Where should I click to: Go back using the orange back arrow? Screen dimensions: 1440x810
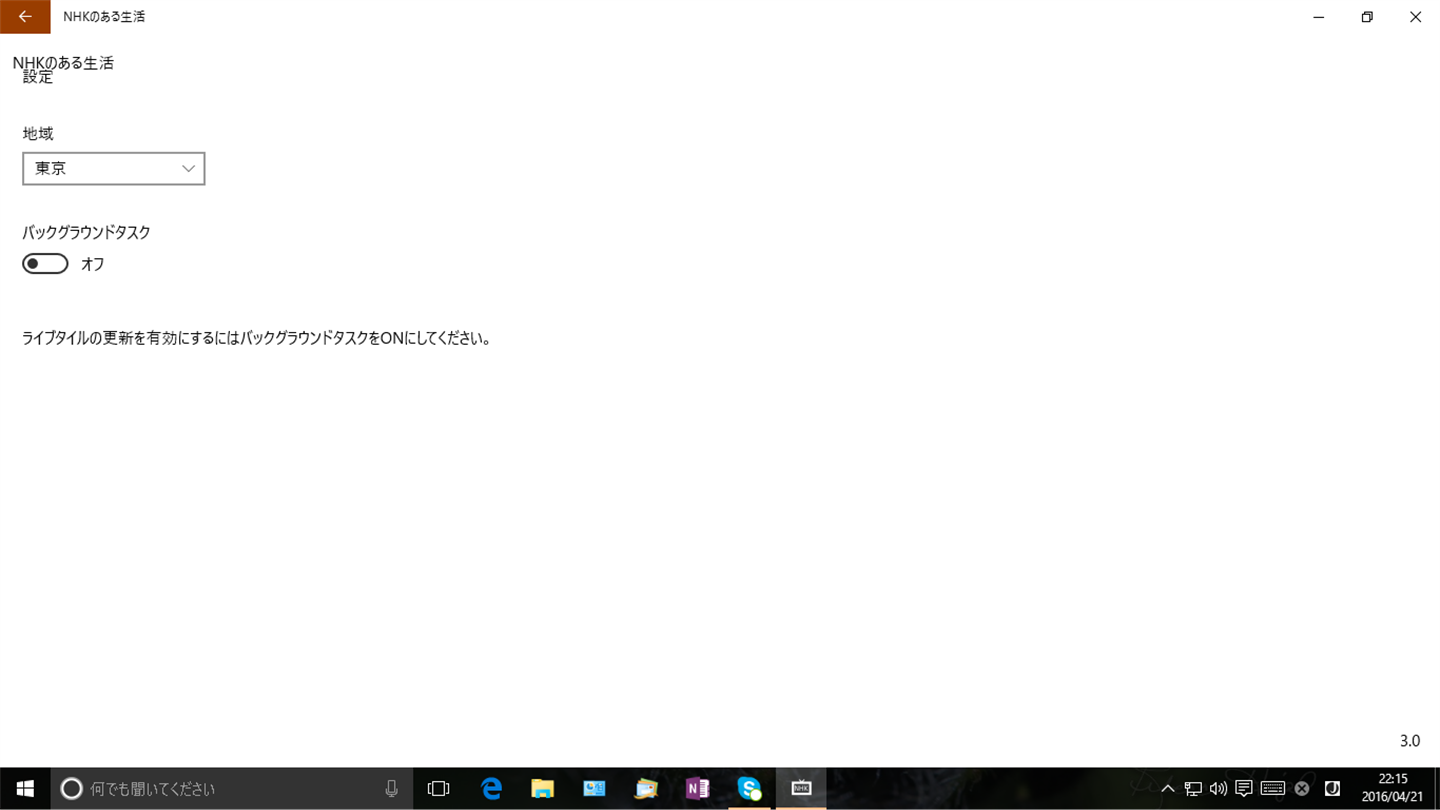(x=25, y=17)
